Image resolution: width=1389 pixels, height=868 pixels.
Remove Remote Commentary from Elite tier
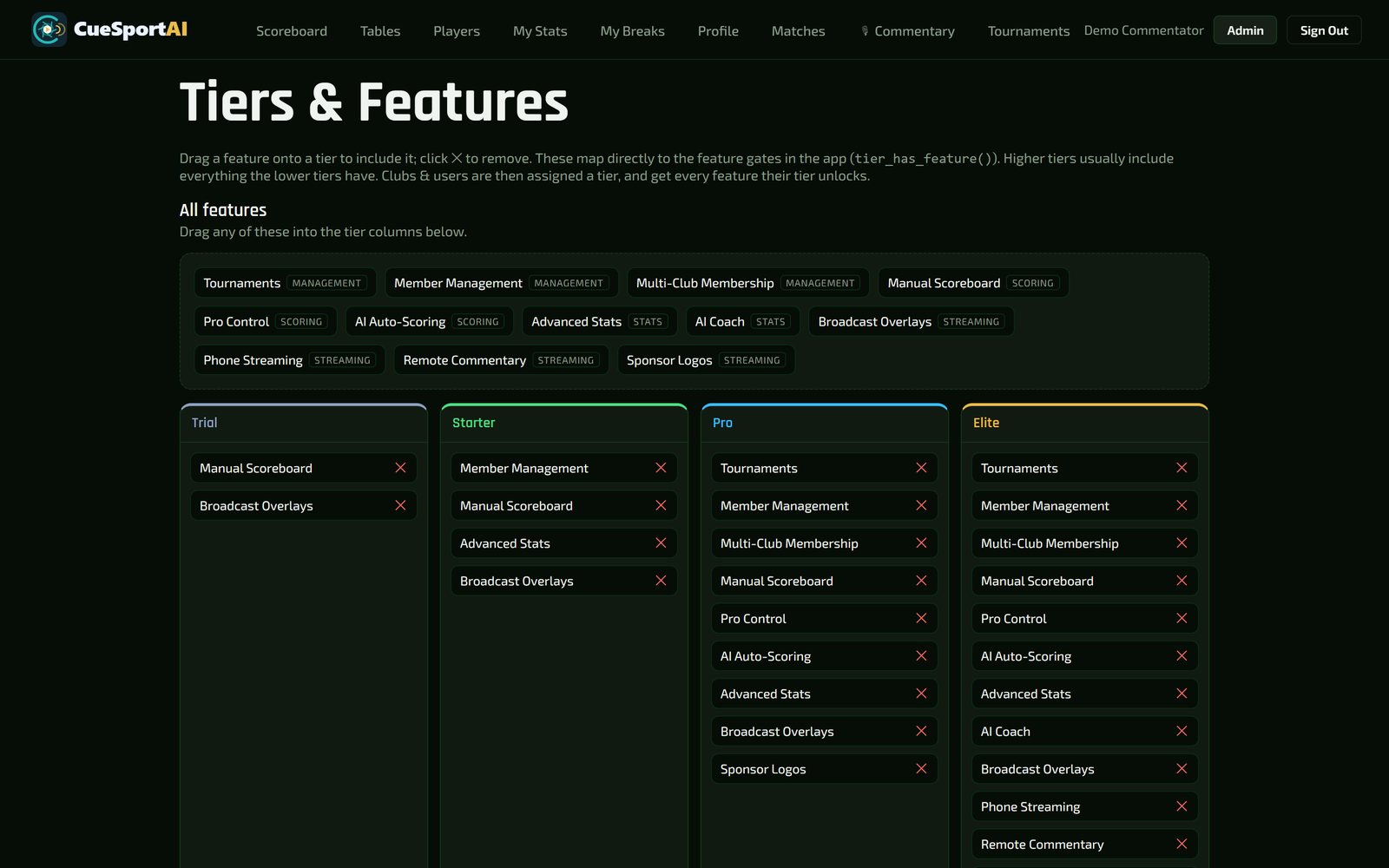(x=1182, y=844)
